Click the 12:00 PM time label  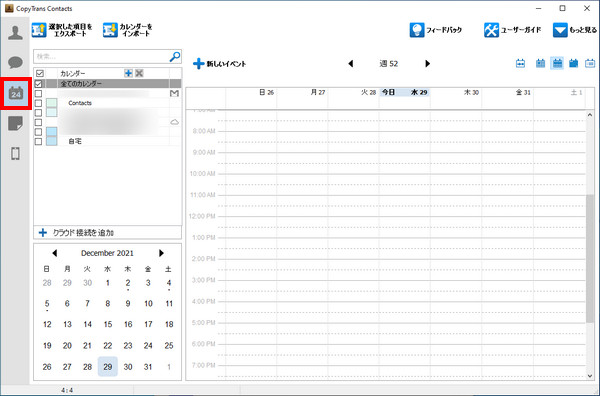pyautogui.click(x=202, y=216)
